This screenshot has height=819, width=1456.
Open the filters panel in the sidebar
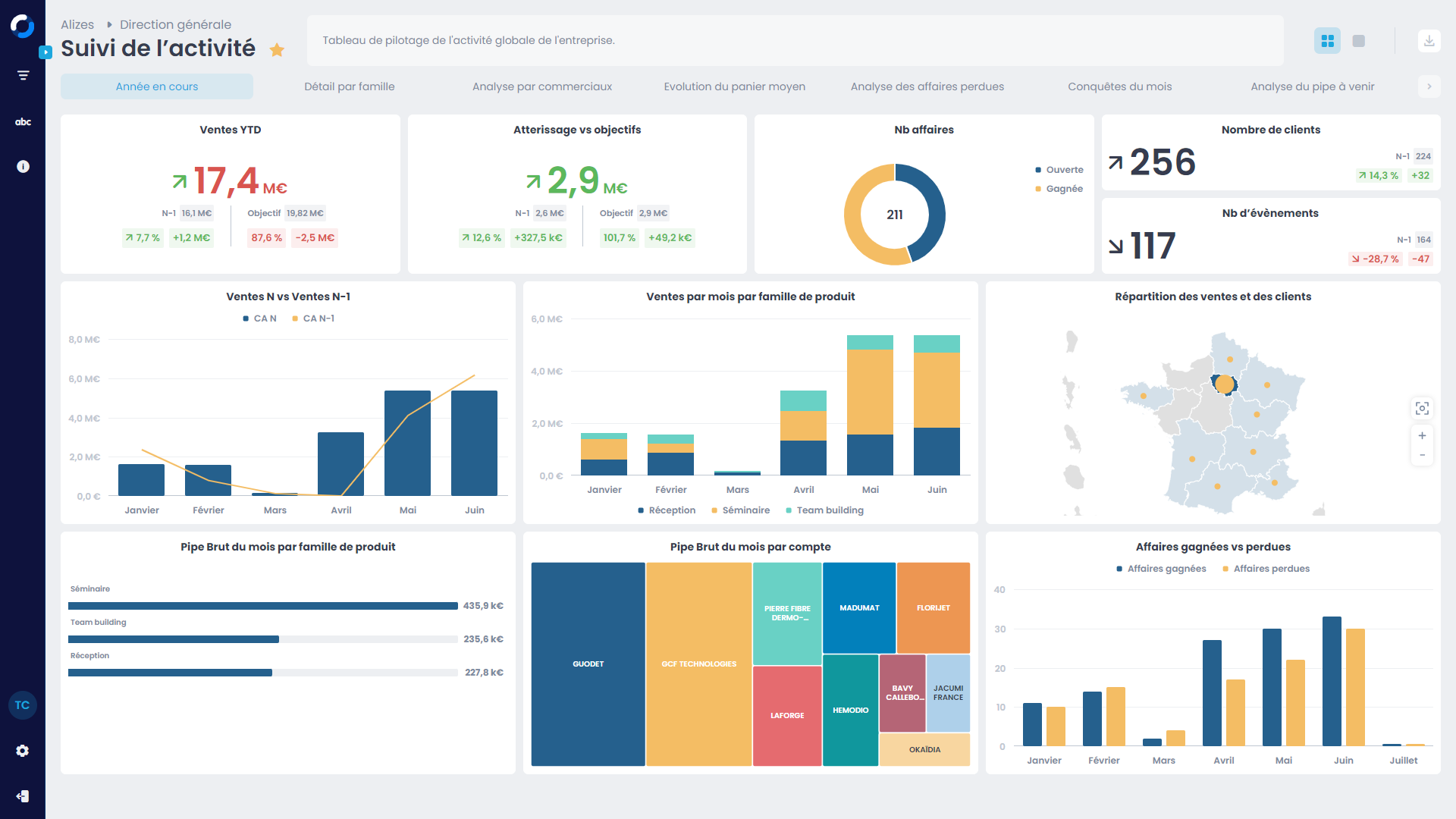click(x=23, y=74)
